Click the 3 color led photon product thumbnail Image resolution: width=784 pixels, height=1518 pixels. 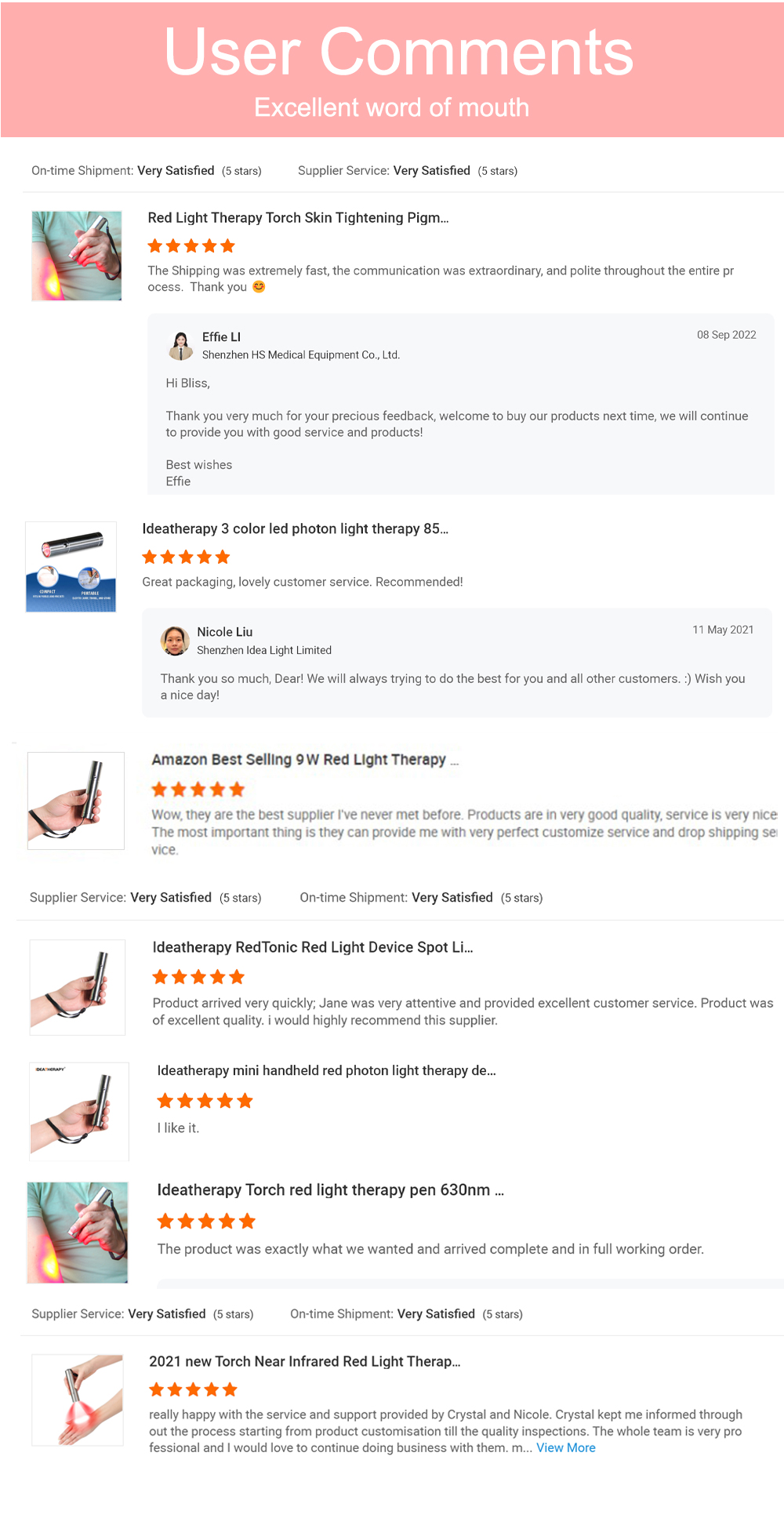(71, 567)
